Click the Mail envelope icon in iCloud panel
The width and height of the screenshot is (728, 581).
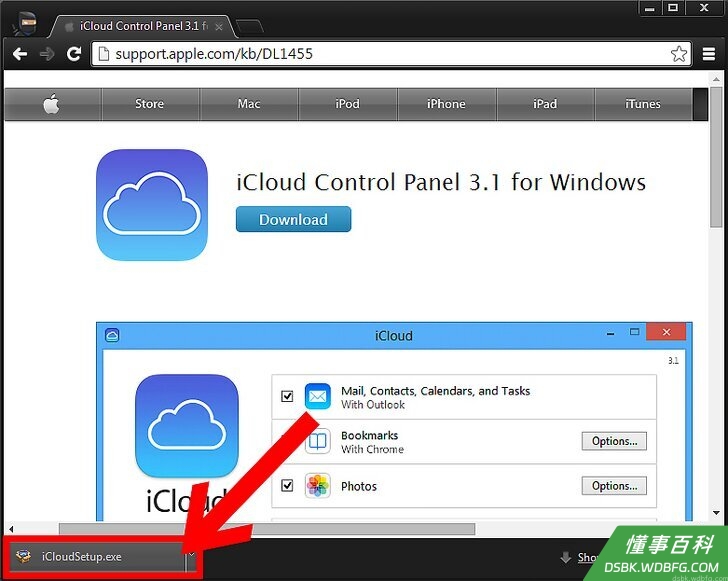[x=318, y=396]
